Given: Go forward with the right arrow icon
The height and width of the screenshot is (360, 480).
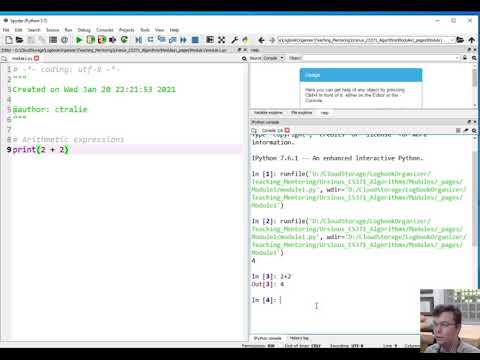Looking at the screenshot, I should coord(272,40).
